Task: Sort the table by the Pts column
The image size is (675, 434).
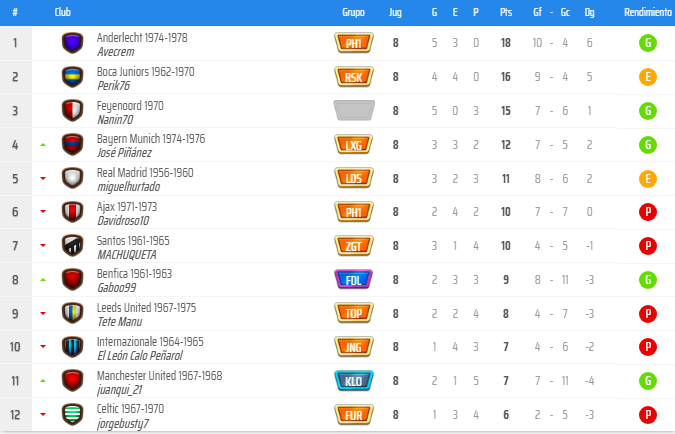Action: (506, 12)
